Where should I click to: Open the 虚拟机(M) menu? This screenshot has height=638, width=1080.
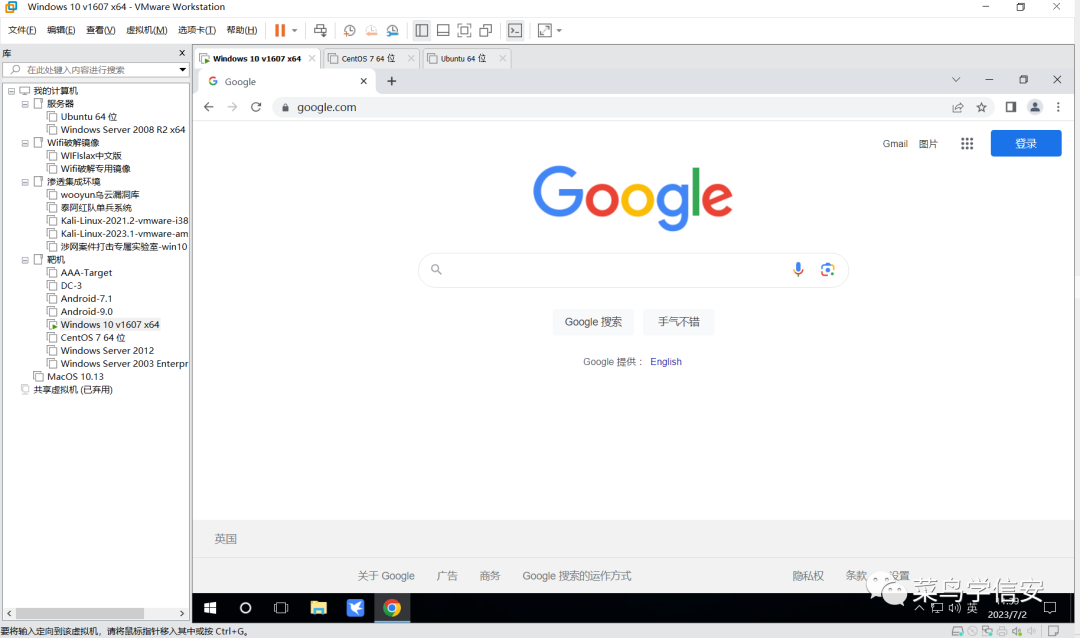(147, 30)
